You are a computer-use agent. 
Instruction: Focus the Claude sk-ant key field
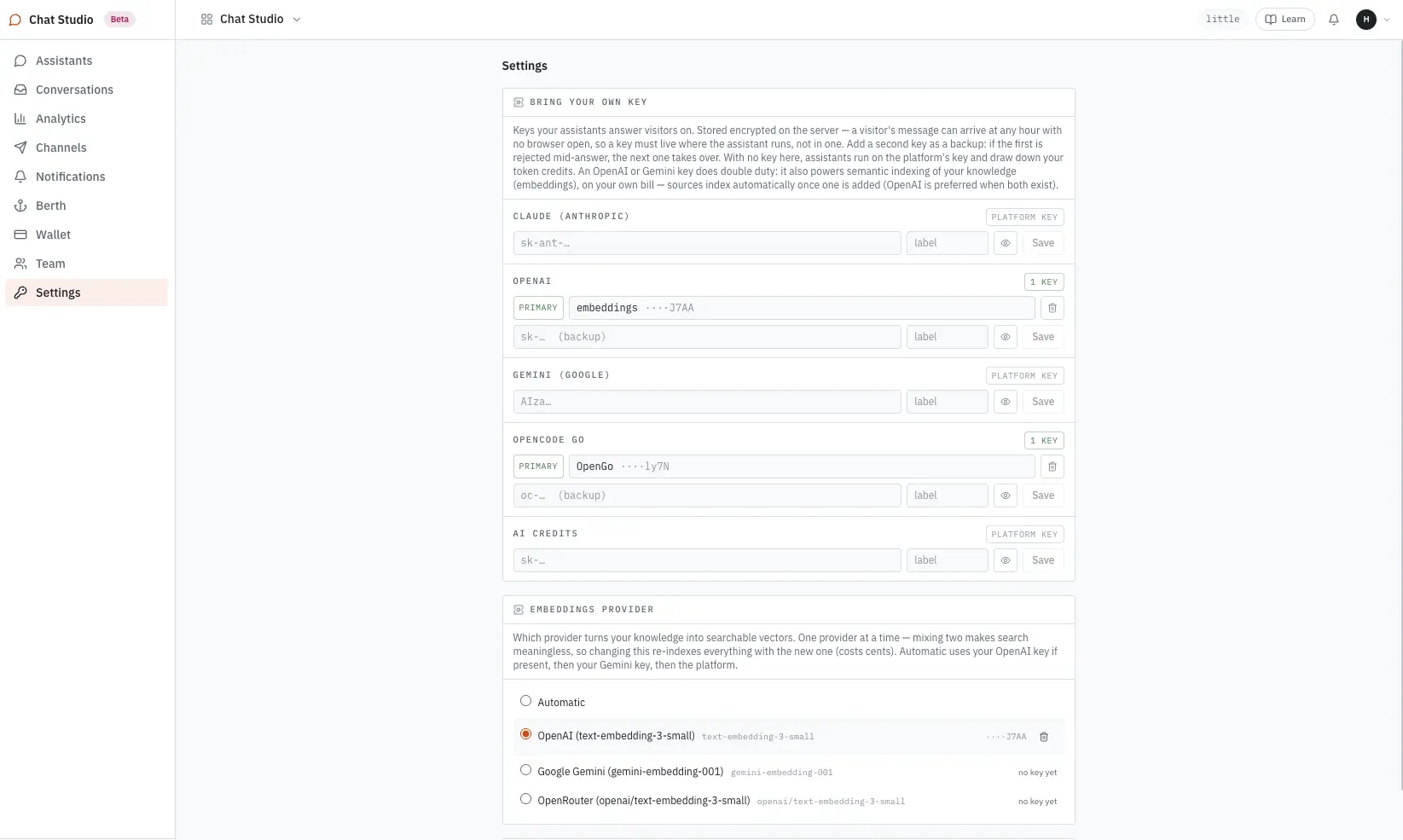[x=707, y=243]
